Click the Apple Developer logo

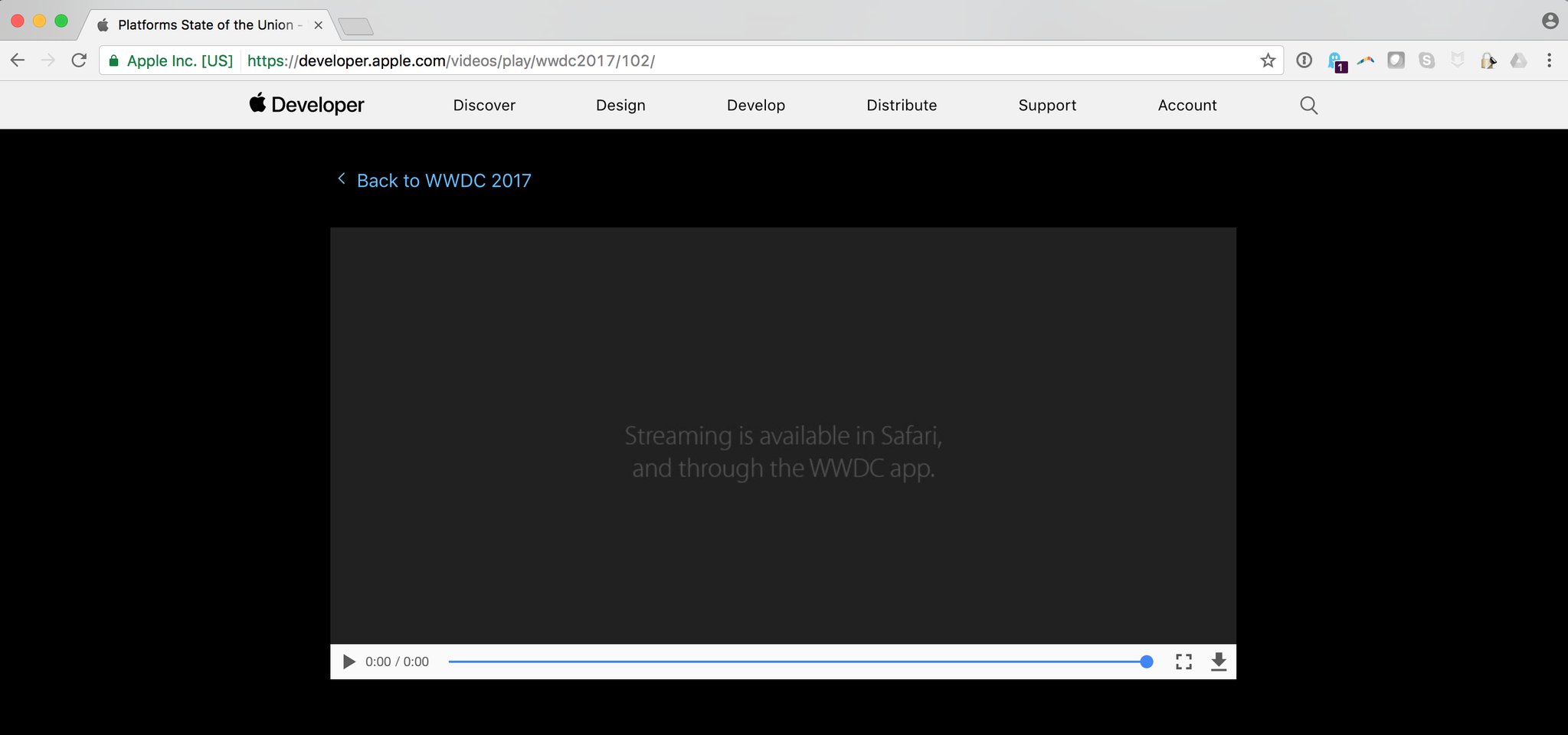click(306, 105)
